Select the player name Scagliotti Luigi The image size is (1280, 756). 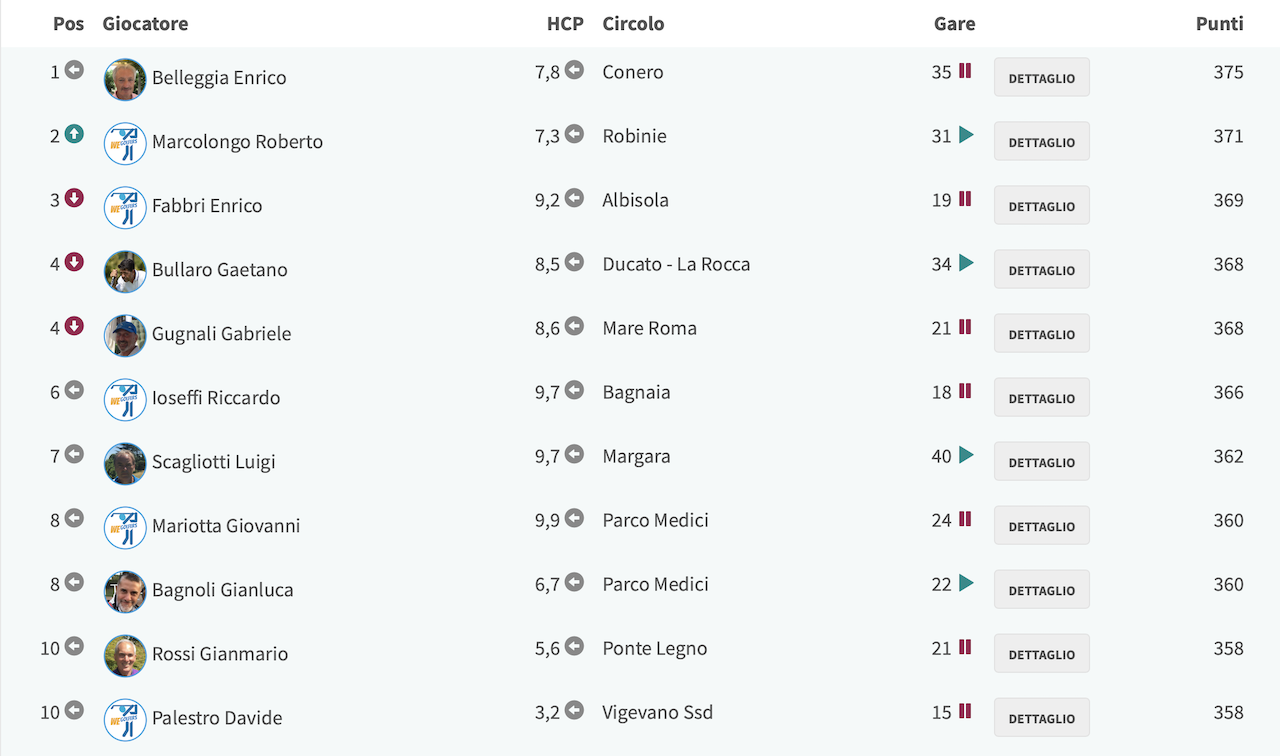(x=214, y=462)
